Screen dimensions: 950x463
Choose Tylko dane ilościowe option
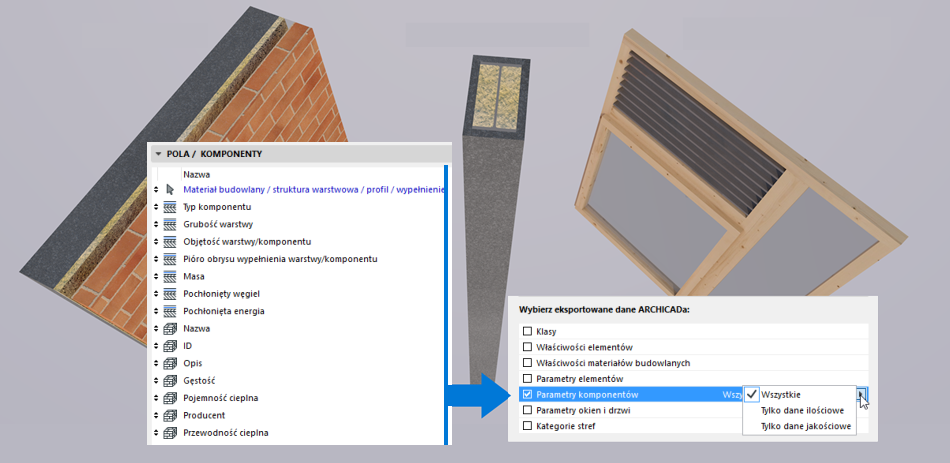799,410
